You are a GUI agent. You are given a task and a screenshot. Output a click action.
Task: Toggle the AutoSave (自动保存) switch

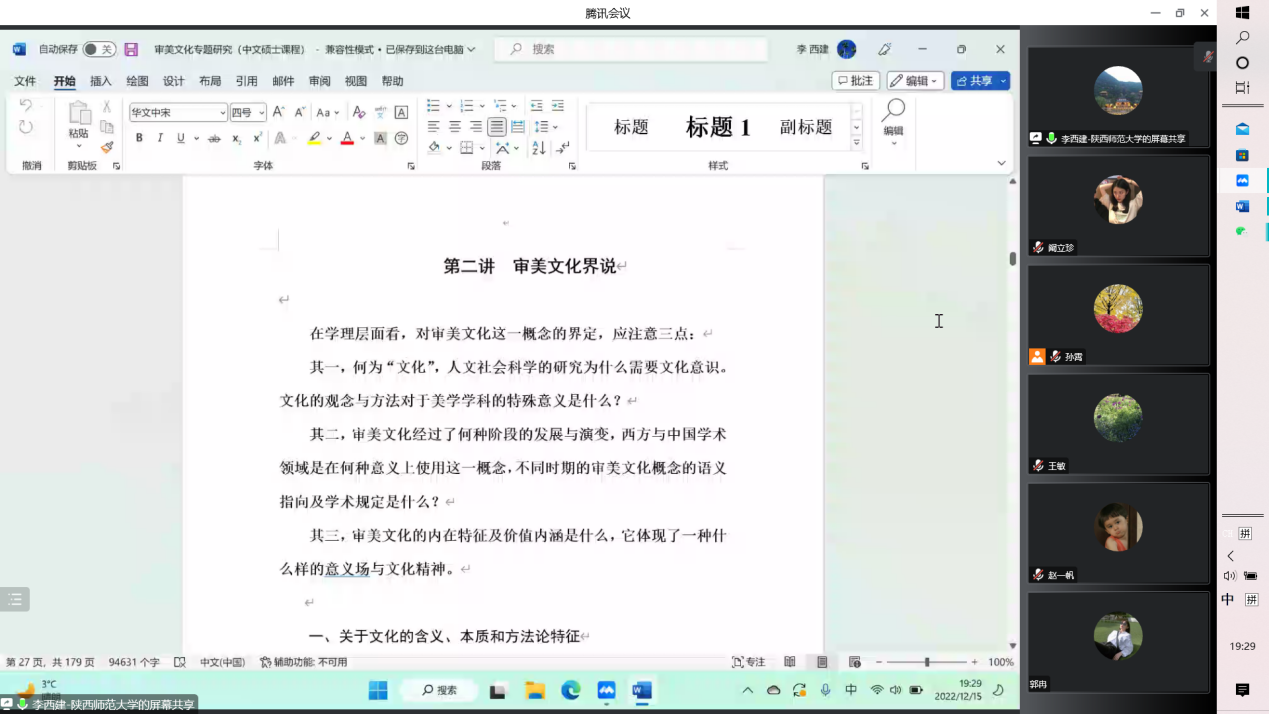pos(99,49)
